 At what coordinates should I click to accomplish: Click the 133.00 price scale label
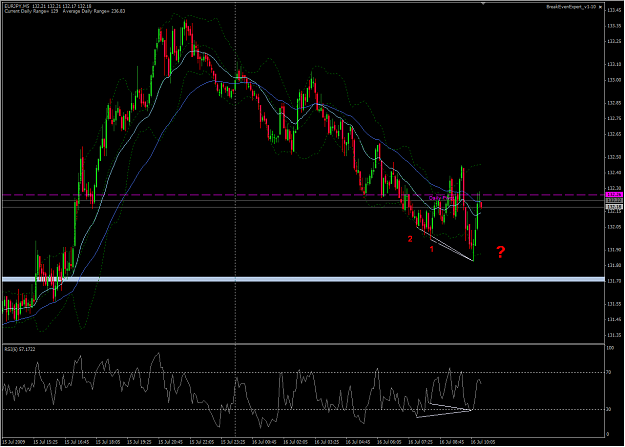613,80
